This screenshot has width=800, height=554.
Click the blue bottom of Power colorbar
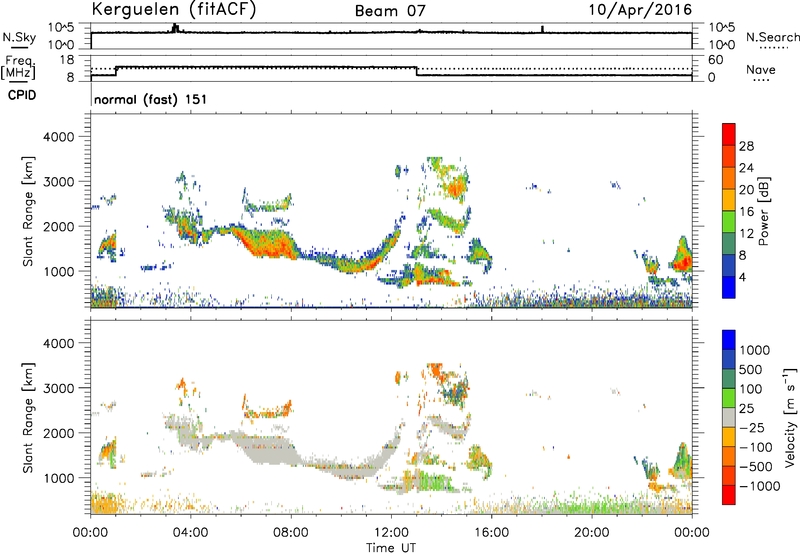(729, 287)
